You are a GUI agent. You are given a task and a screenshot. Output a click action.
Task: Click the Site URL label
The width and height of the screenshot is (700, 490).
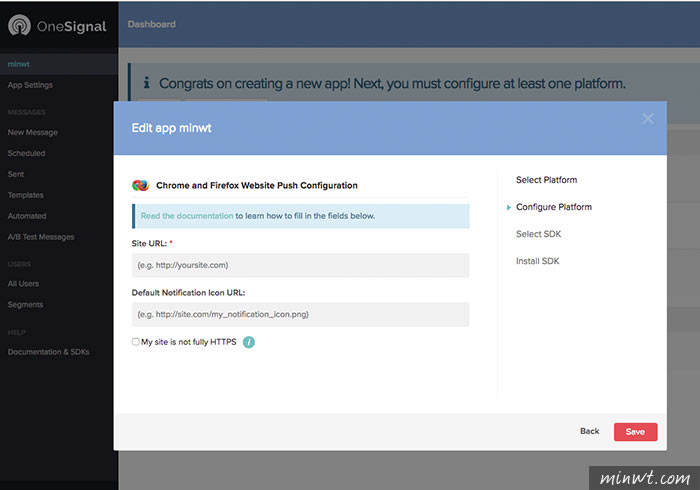pyautogui.click(x=149, y=243)
